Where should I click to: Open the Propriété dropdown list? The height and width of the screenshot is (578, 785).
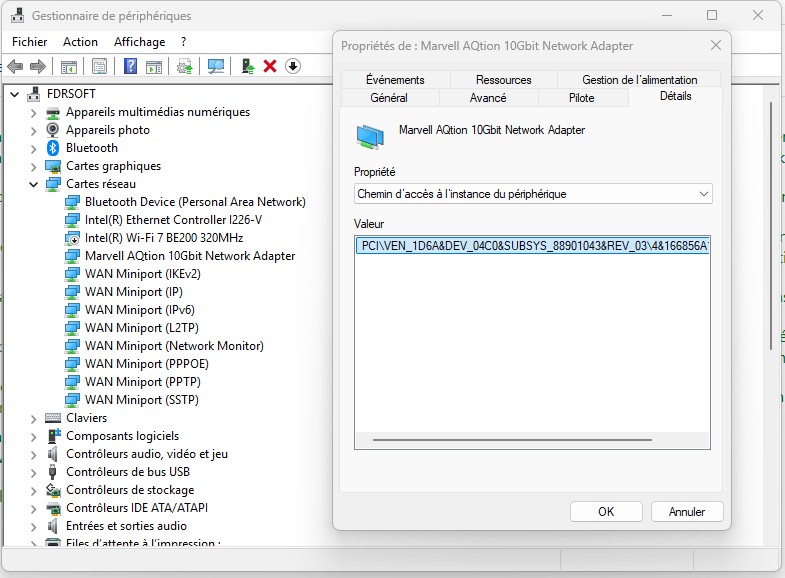click(x=533, y=194)
